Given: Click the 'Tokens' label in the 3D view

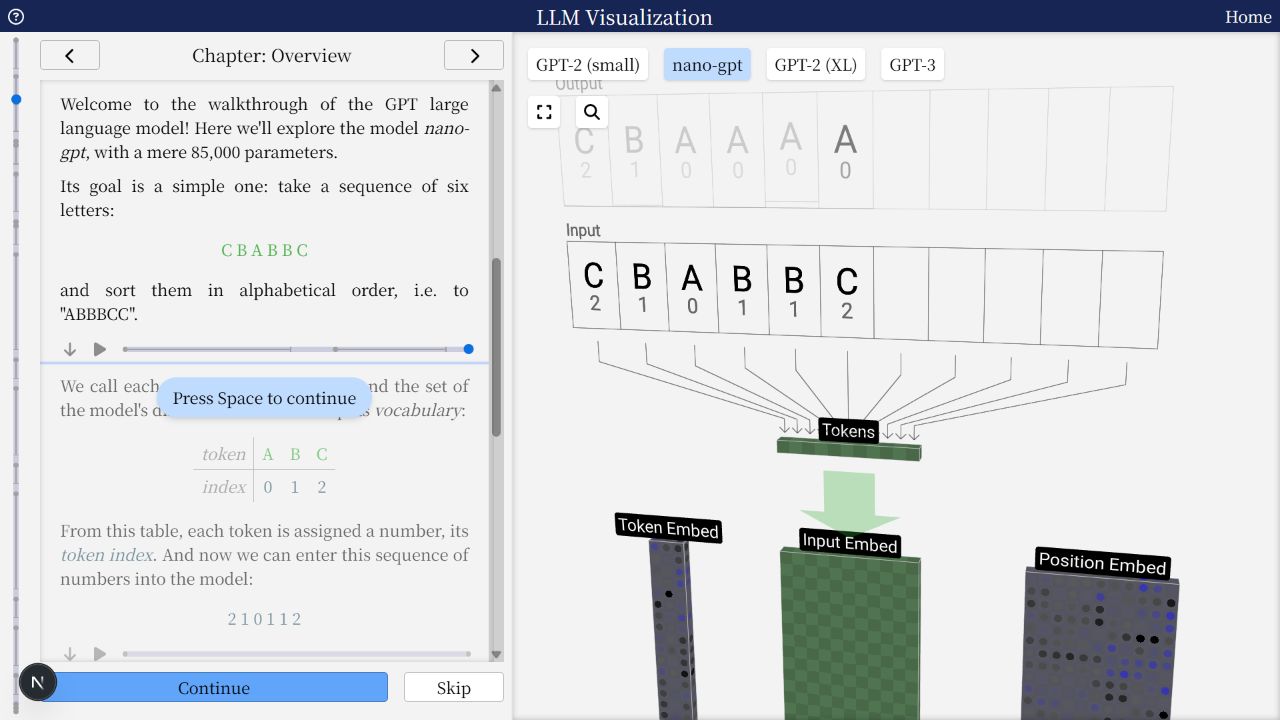Looking at the screenshot, I should click(x=848, y=431).
